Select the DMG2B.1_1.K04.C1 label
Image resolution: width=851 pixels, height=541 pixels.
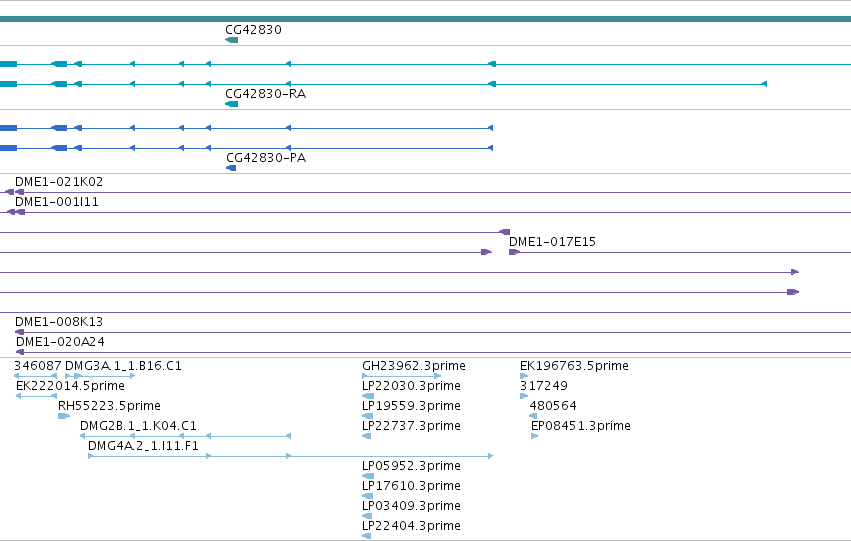[x=138, y=426]
